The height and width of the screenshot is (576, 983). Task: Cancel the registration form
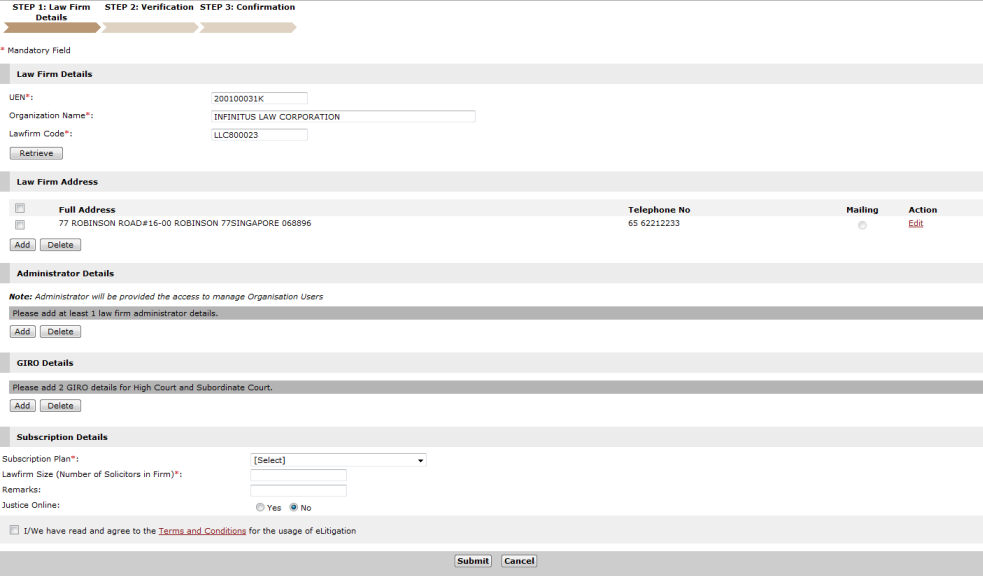click(x=519, y=561)
